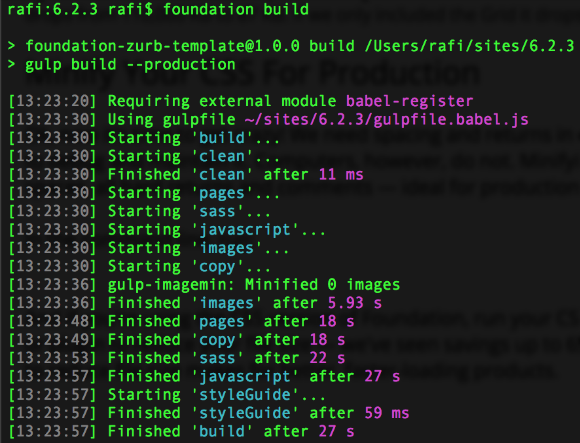
Task: Click the path '/Users/rafi/sites/6.2.3'
Action: click(469, 46)
